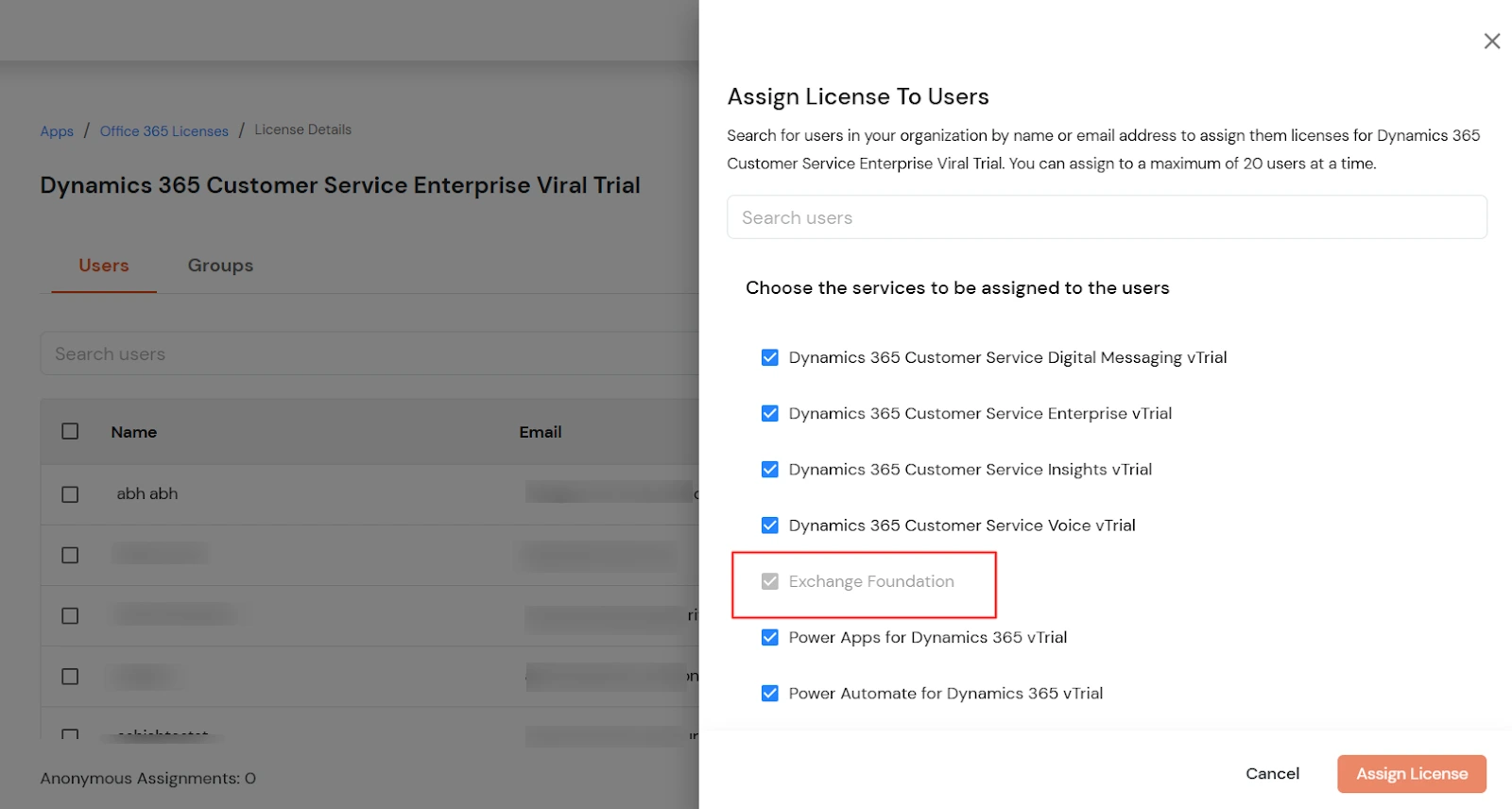Viewport: 1512px width, 809px height.
Task: Uncheck Power Apps for Dynamics 365 vTrial
Action: click(770, 637)
